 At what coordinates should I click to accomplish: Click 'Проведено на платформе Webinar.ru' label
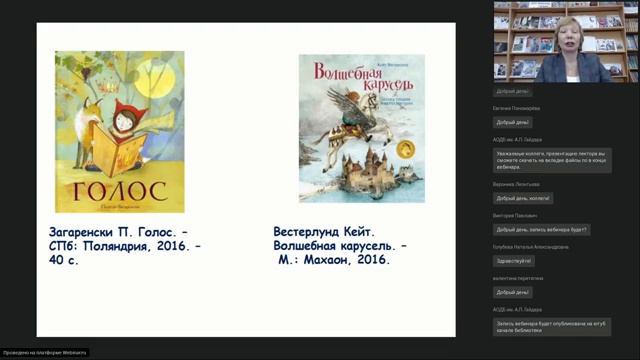click(44, 353)
